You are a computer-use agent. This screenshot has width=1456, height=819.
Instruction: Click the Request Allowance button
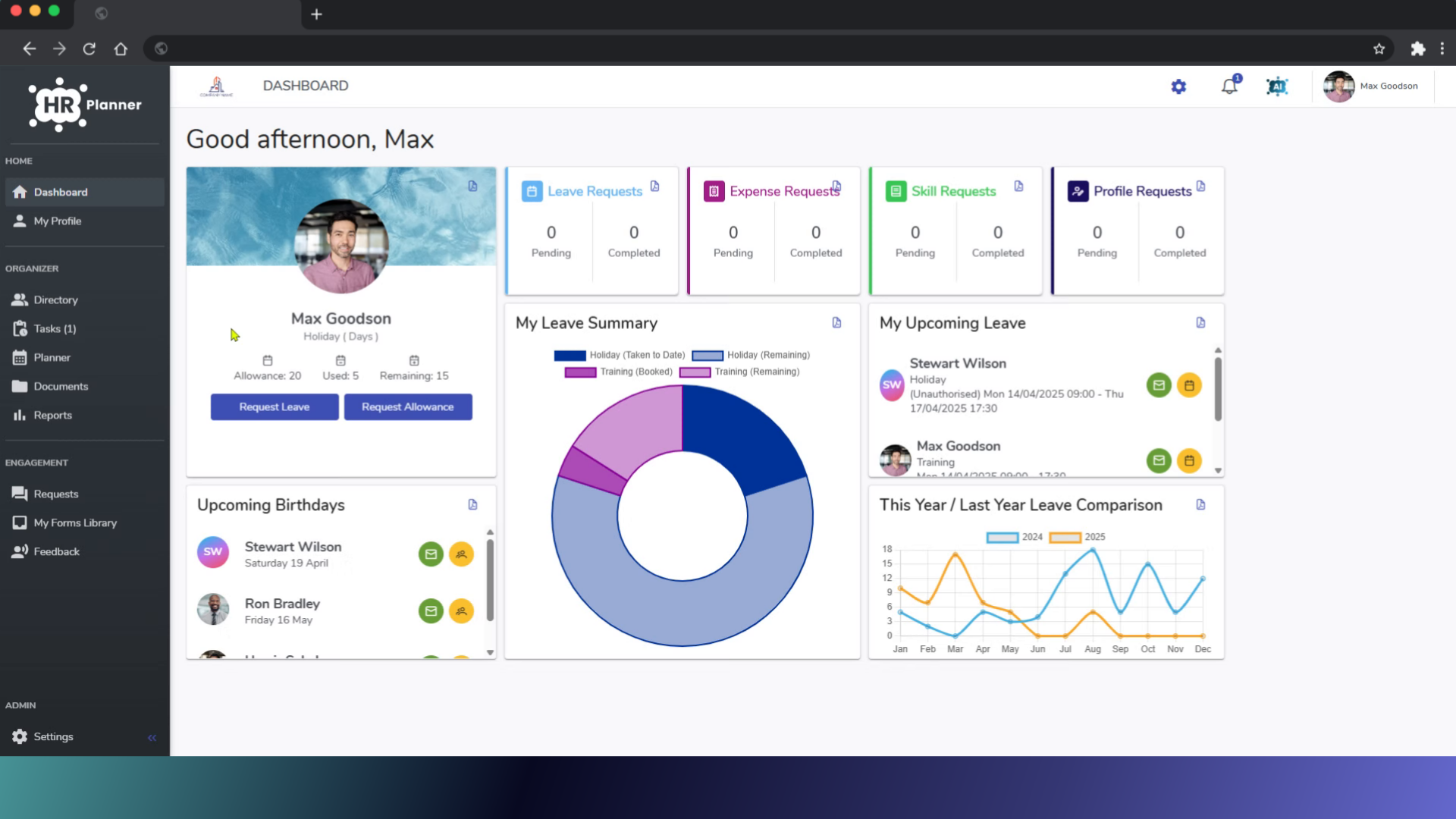[x=408, y=407]
